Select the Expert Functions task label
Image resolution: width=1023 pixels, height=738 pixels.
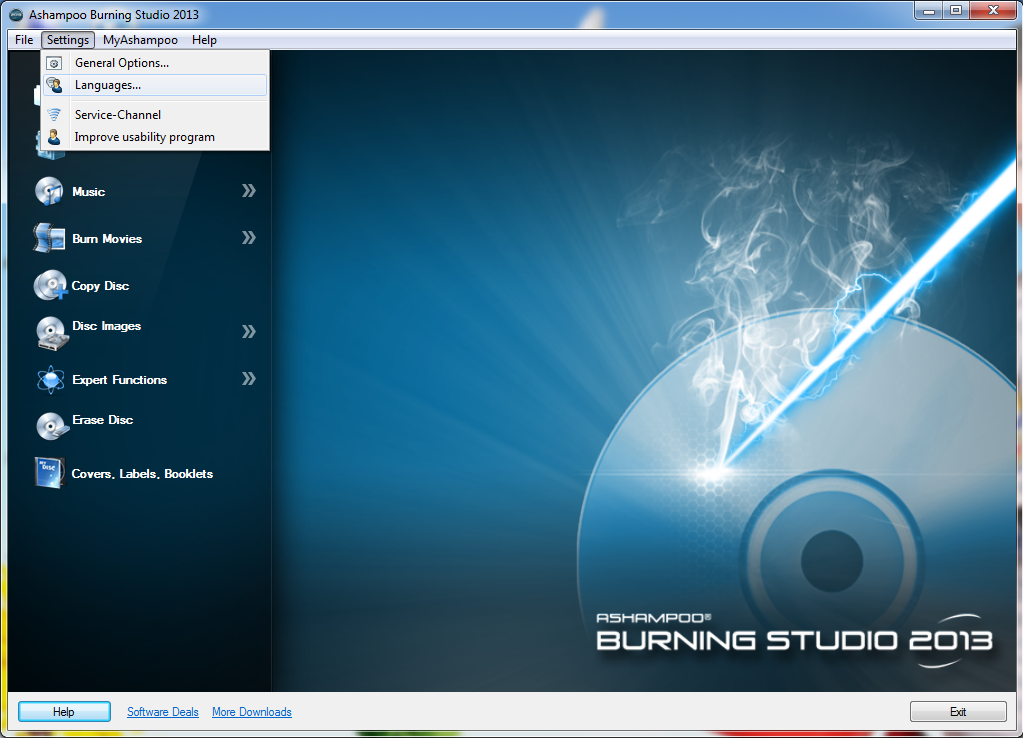pos(119,380)
